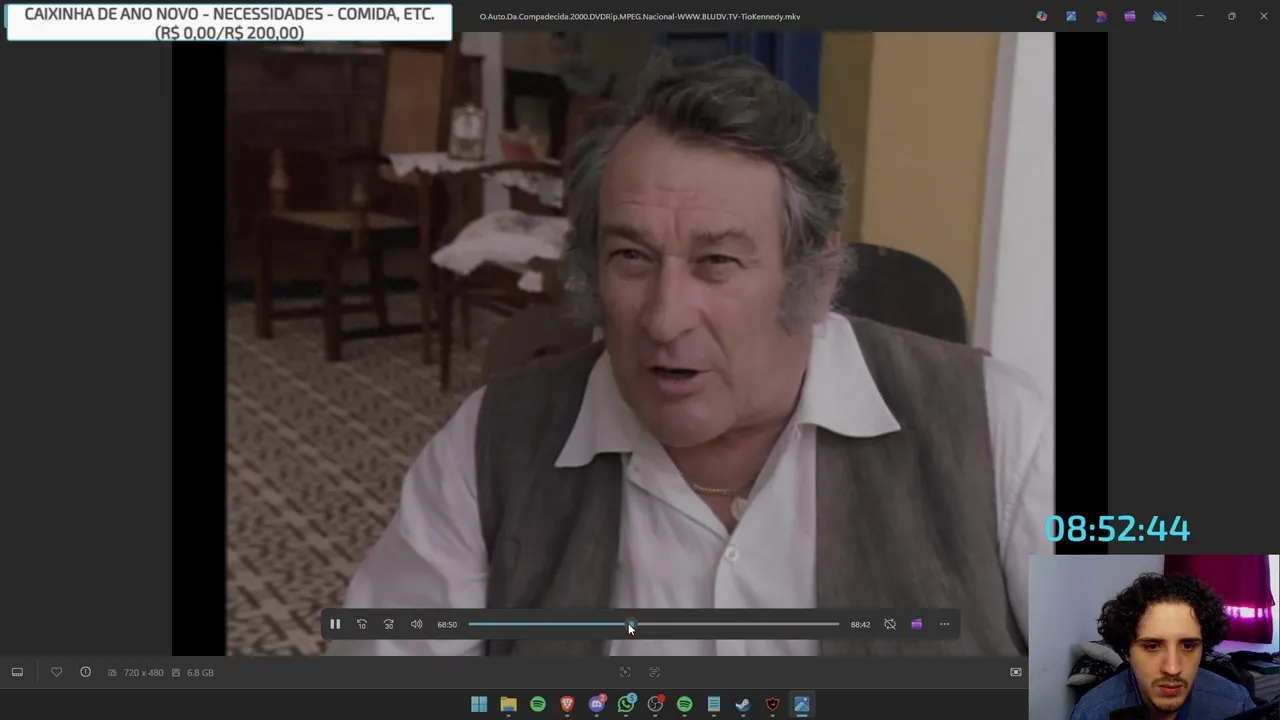The width and height of the screenshot is (1280, 720).
Task: Restore down the Photos window
Action: click(x=1232, y=16)
